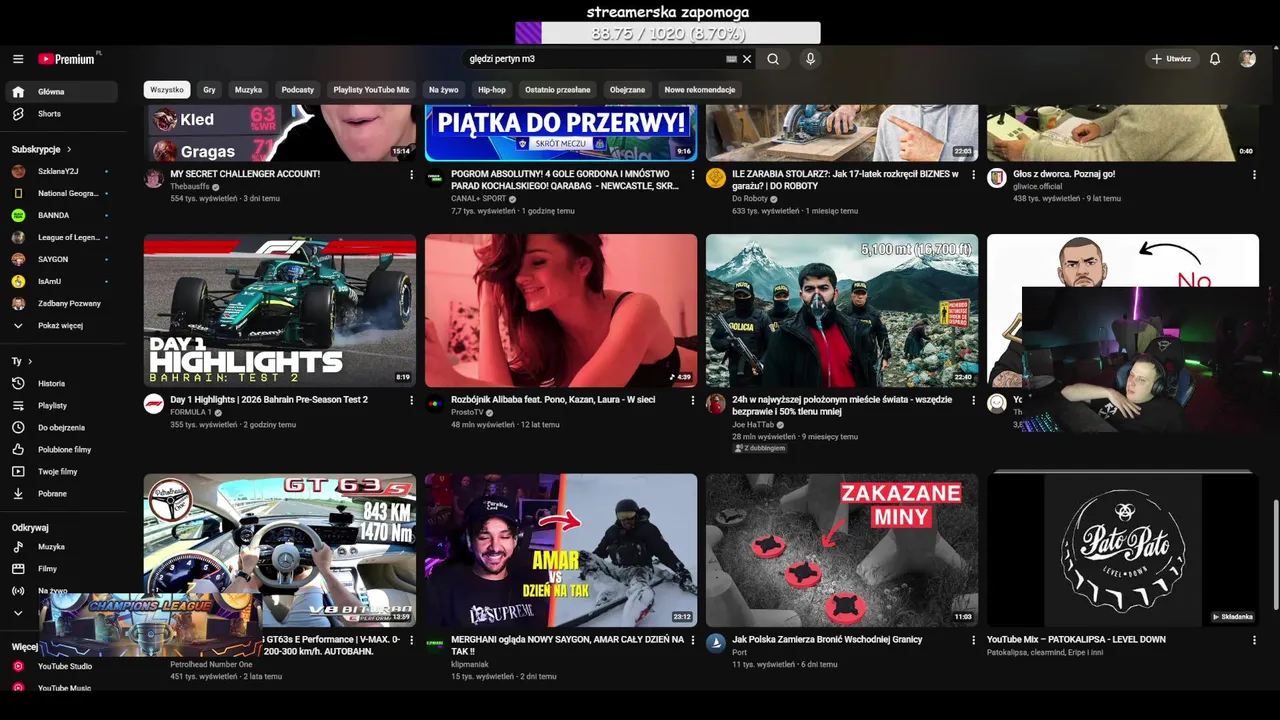
Task: Open Do obejrzenia watch later list
Action: point(64,428)
